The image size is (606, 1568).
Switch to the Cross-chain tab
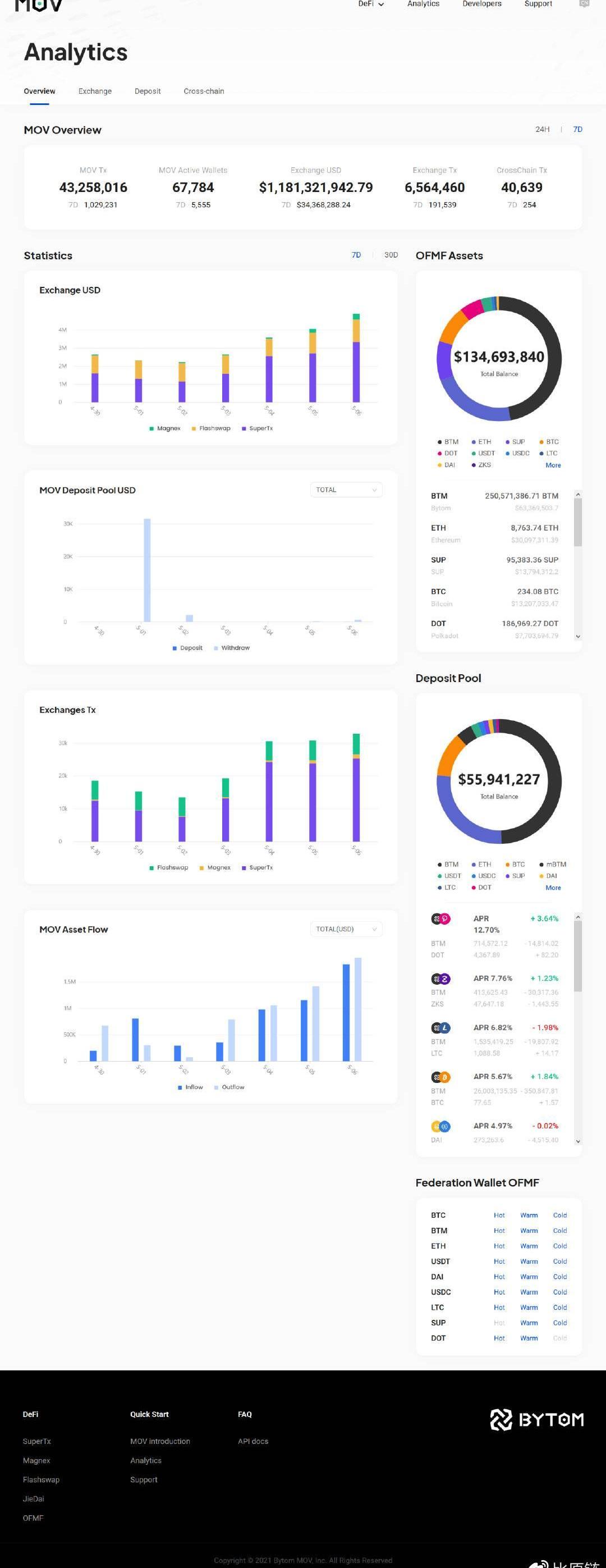click(x=204, y=92)
